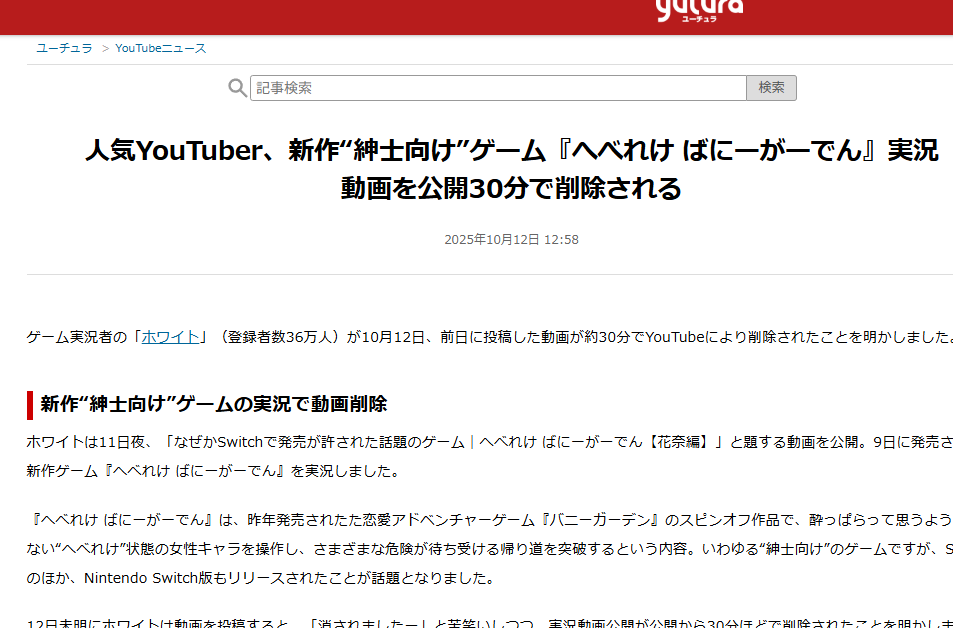Click the quoted video title なぜかSwitchで発売が許された話題のゲーム
Viewport: 953px width, 628px height.
[320, 442]
